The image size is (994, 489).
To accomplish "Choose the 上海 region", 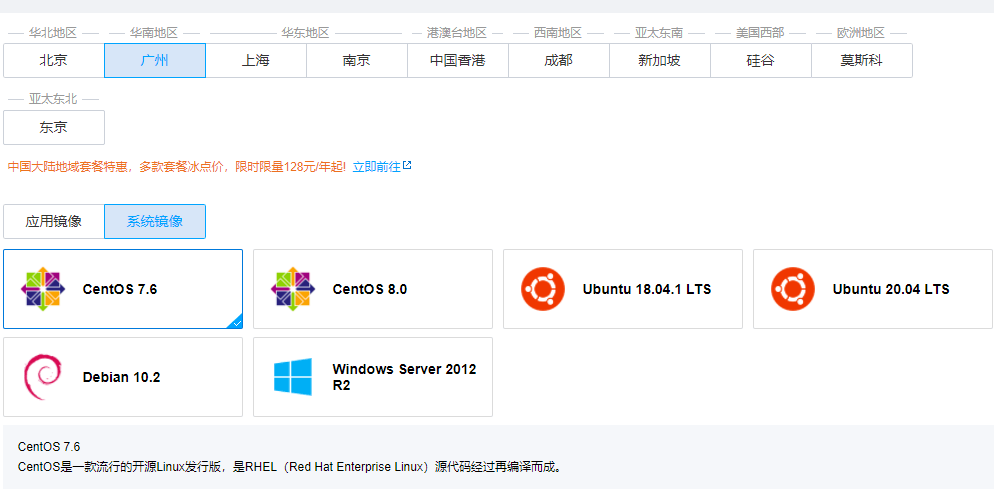I will pyautogui.click(x=256, y=61).
